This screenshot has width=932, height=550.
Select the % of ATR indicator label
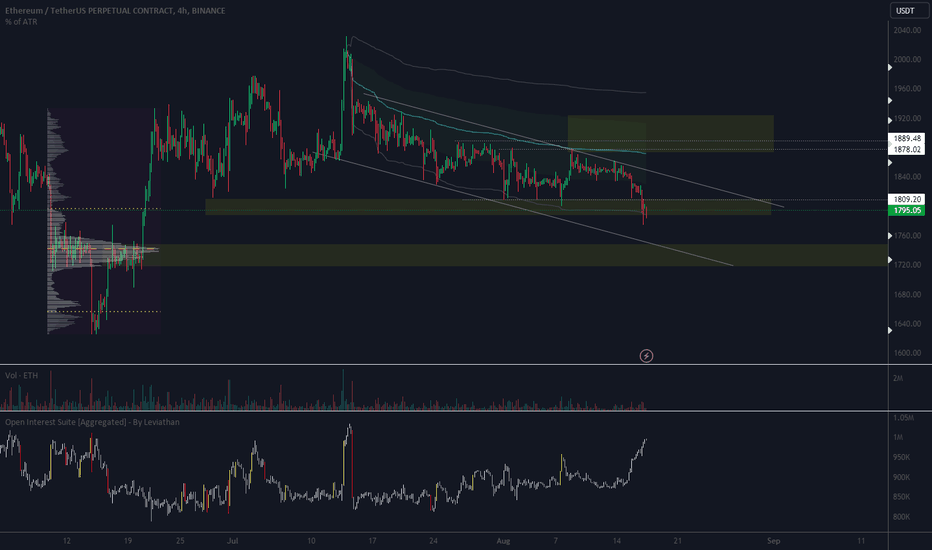21,22
